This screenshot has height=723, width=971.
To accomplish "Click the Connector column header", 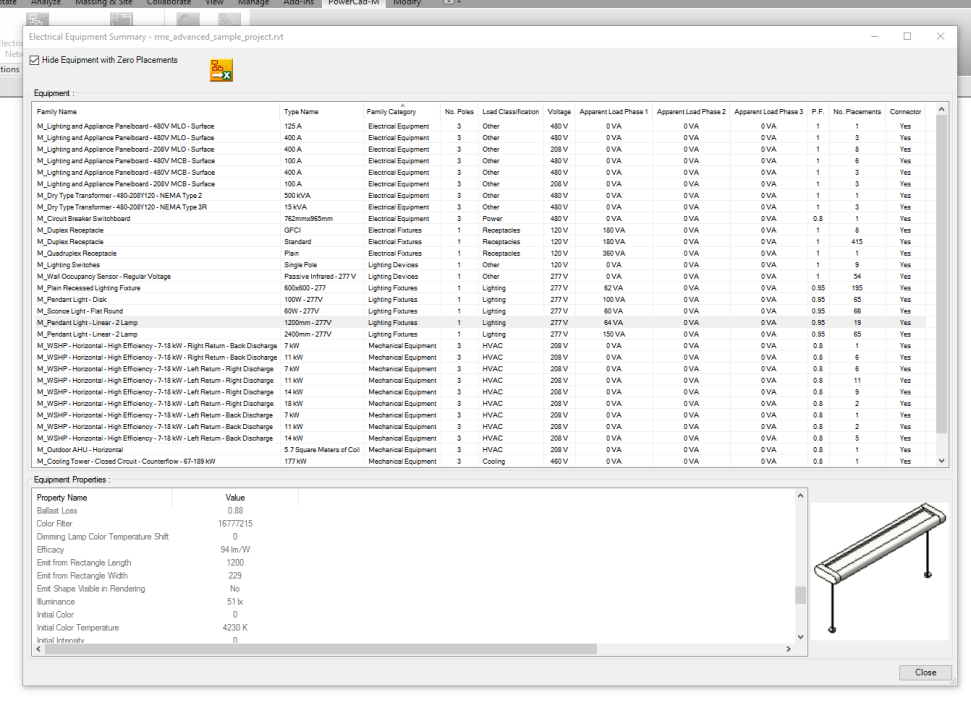I will [x=905, y=111].
